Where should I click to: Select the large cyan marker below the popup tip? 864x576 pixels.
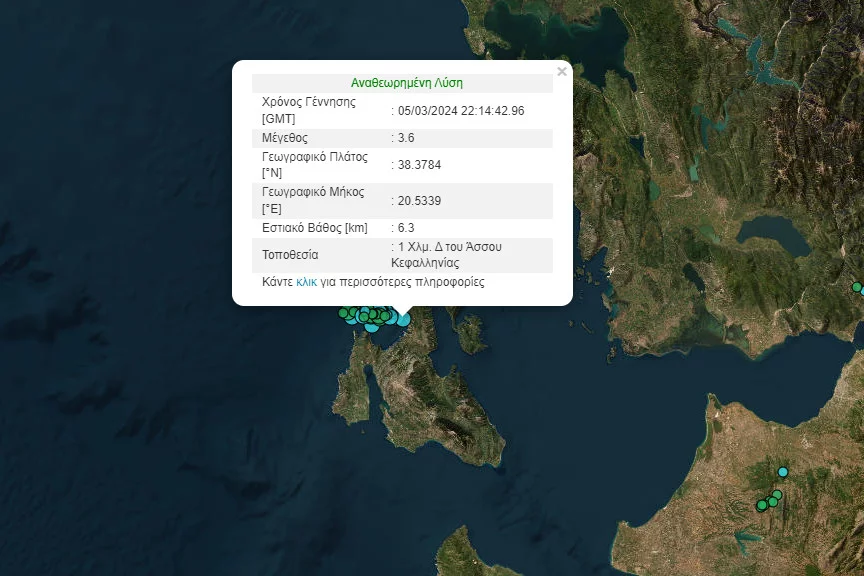click(403, 319)
